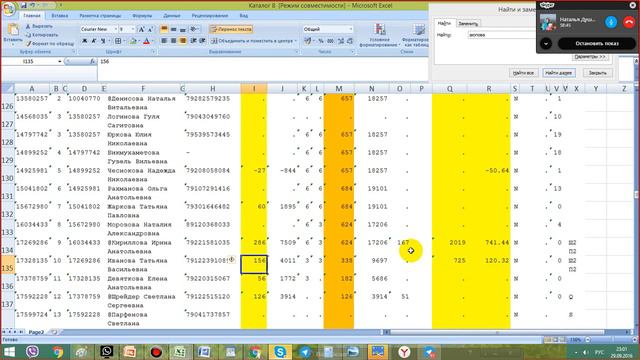Open Telegram from taskbar

click(x=305, y=352)
